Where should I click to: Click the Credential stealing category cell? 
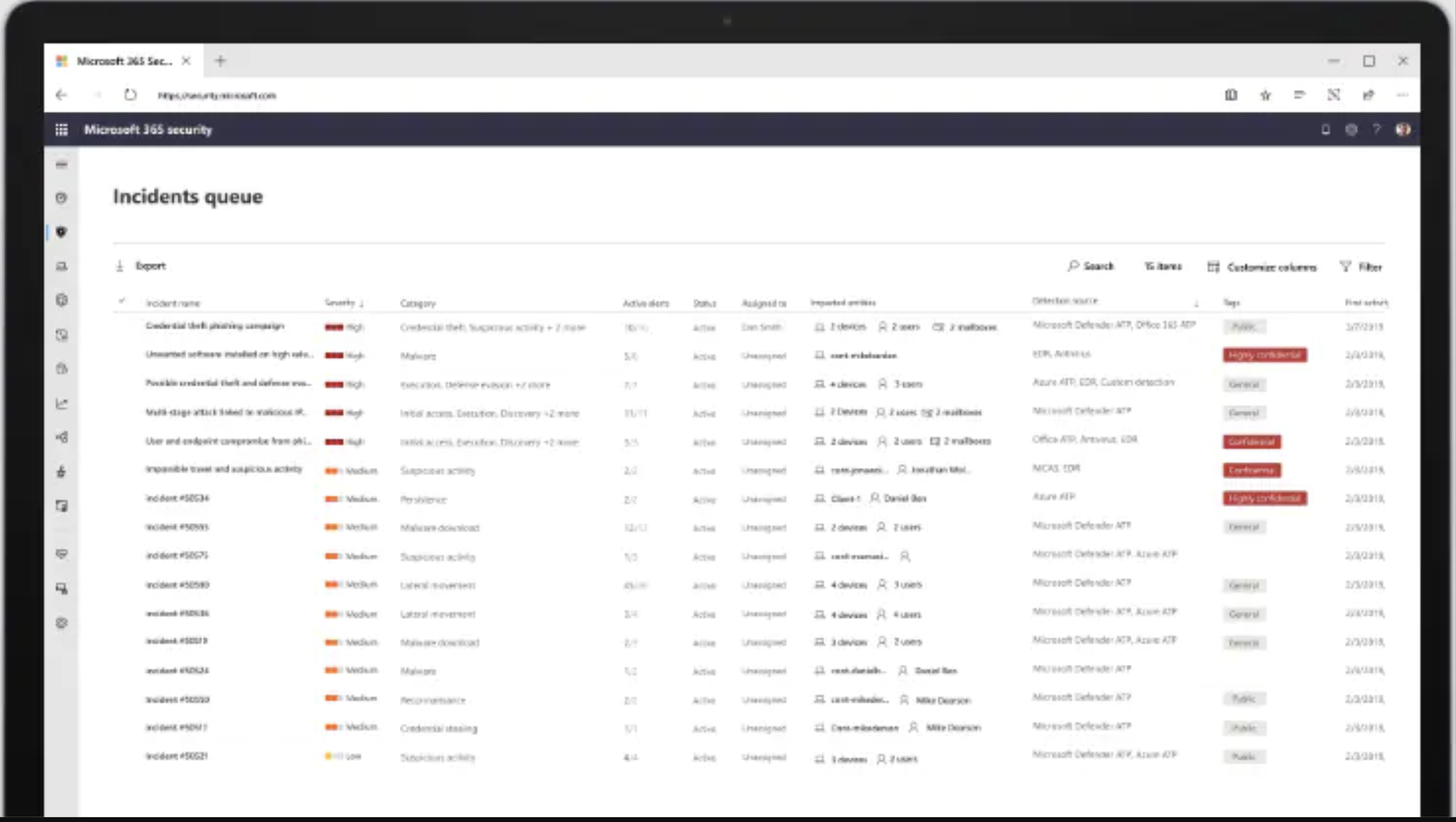point(439,729)
